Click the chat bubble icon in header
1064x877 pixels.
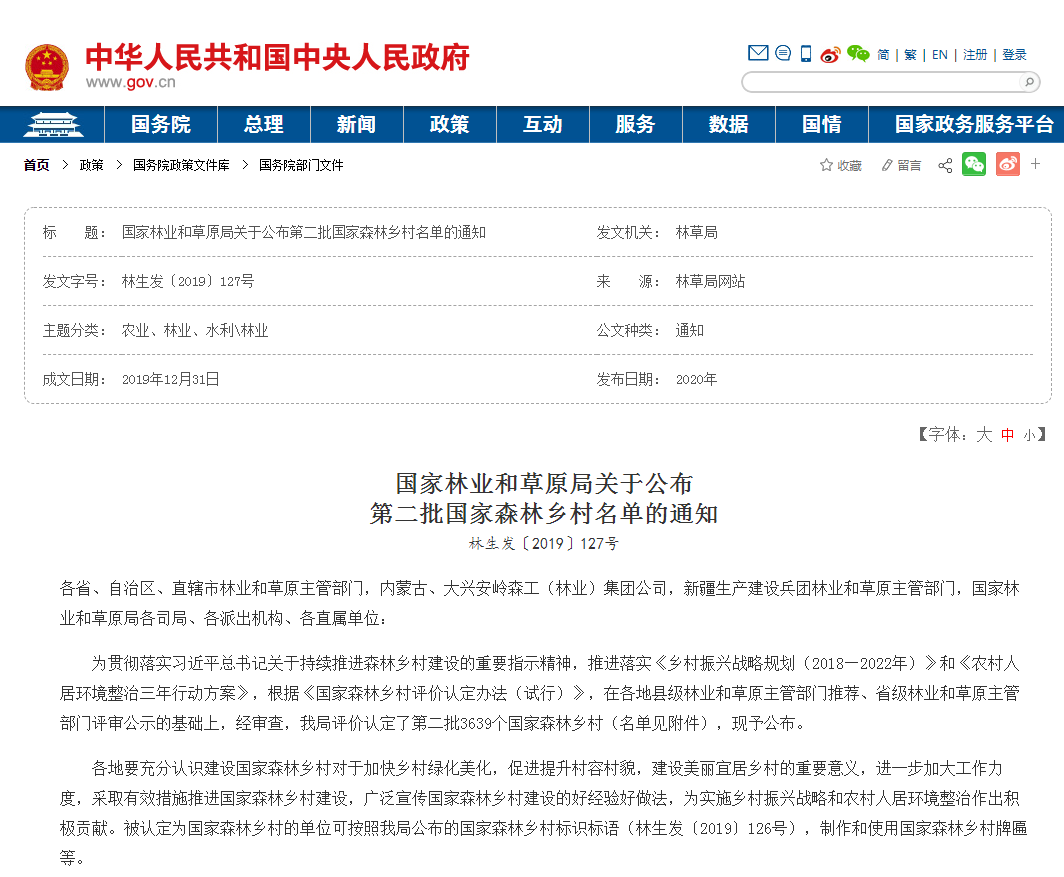[x=783, y=53]
